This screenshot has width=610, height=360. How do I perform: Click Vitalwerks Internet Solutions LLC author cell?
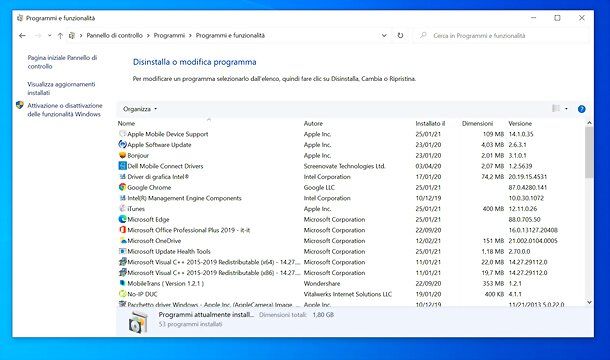pos(348,294)
